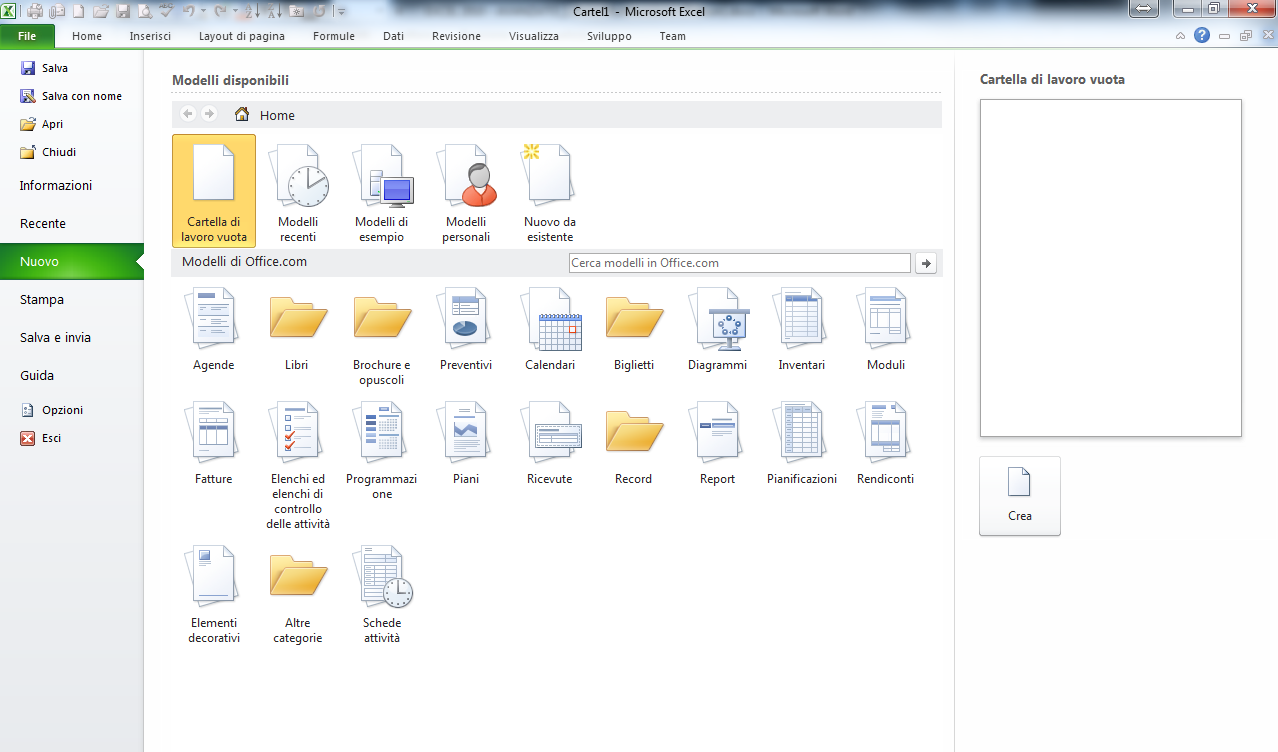Open the Fatture templates
The image size is (1278, 752).
pyautogui.click(x=214, y=444)
